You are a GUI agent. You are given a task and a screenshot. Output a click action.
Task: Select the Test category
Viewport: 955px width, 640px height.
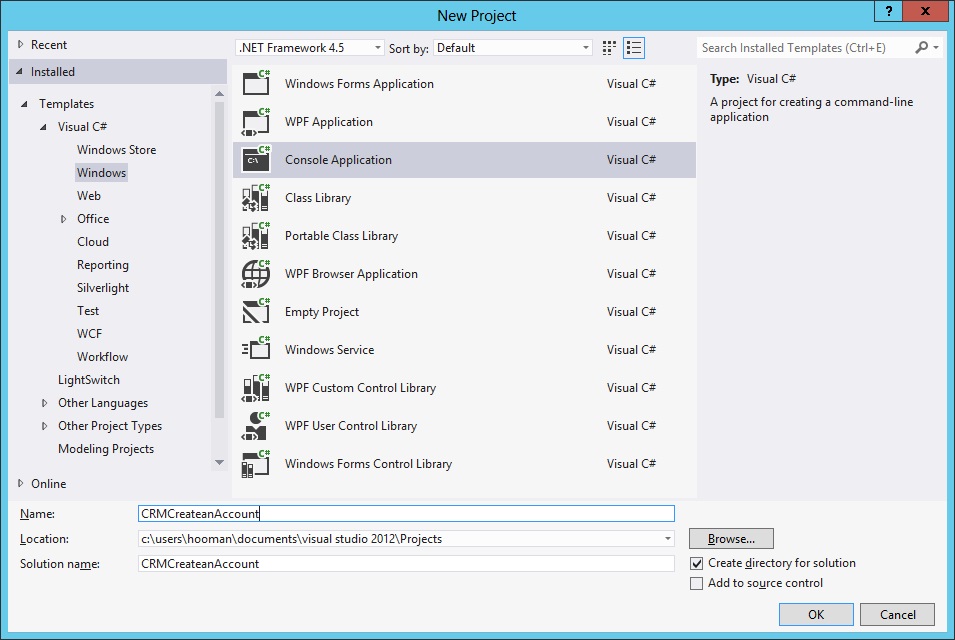coord(88,311)
